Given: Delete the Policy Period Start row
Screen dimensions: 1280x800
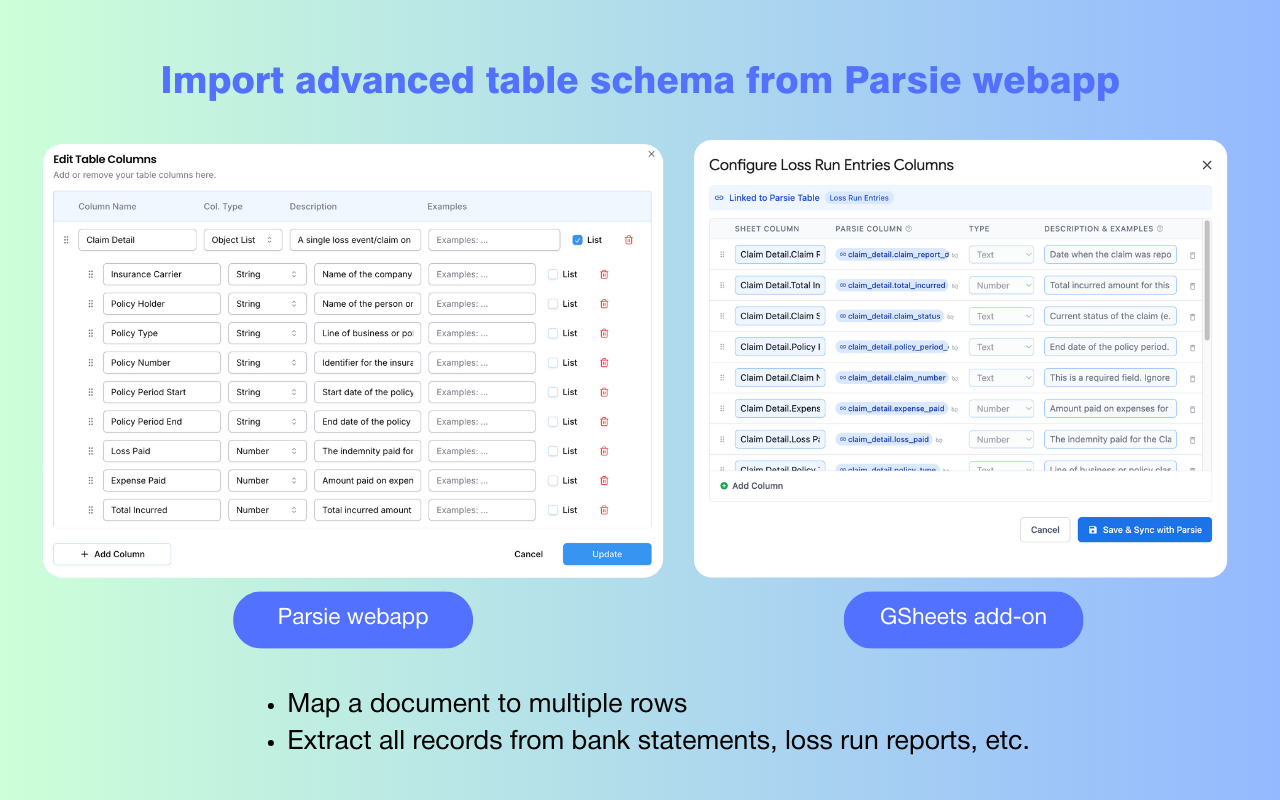Looking at the screenshot, I should tap(604, 392).
